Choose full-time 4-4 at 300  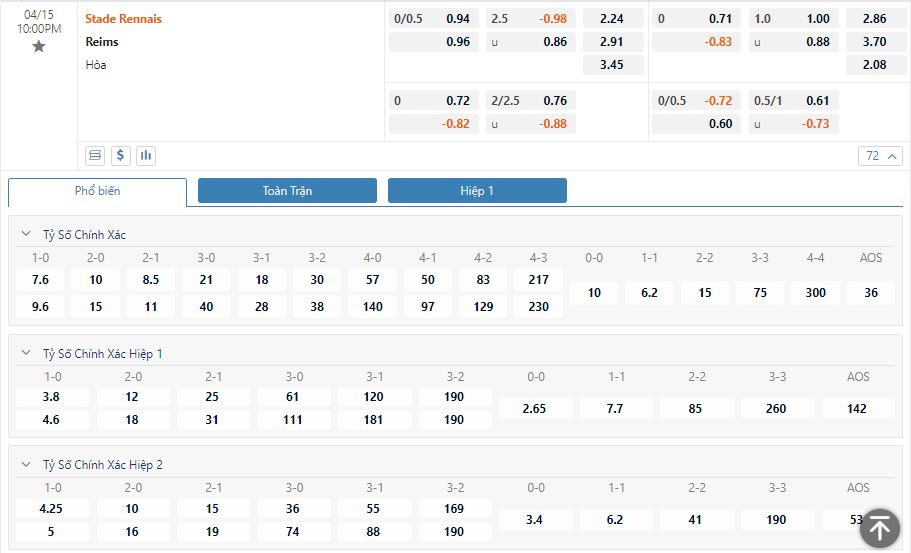click(816, 293)
